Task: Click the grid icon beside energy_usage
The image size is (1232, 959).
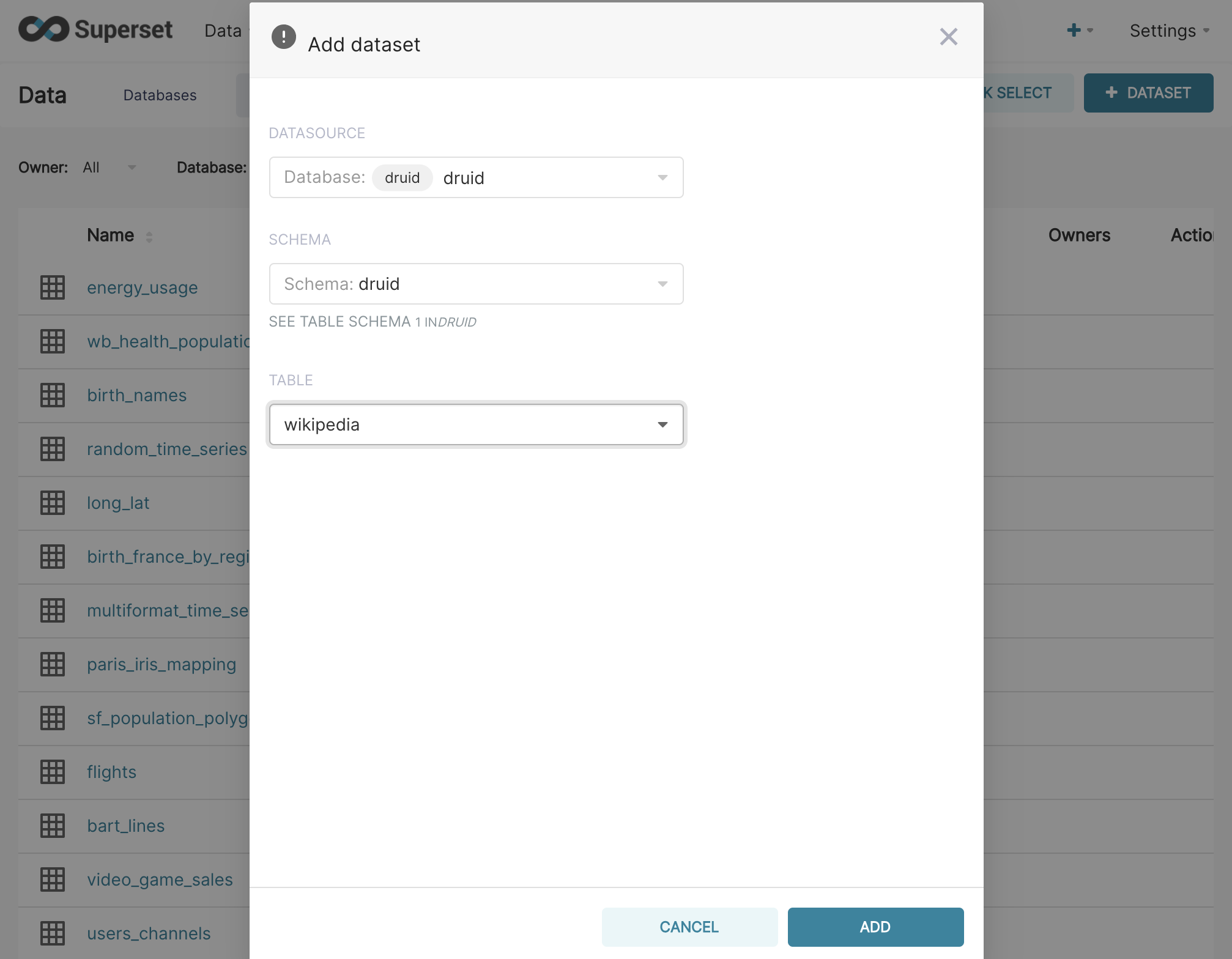Action: click(x=53, y=287)
